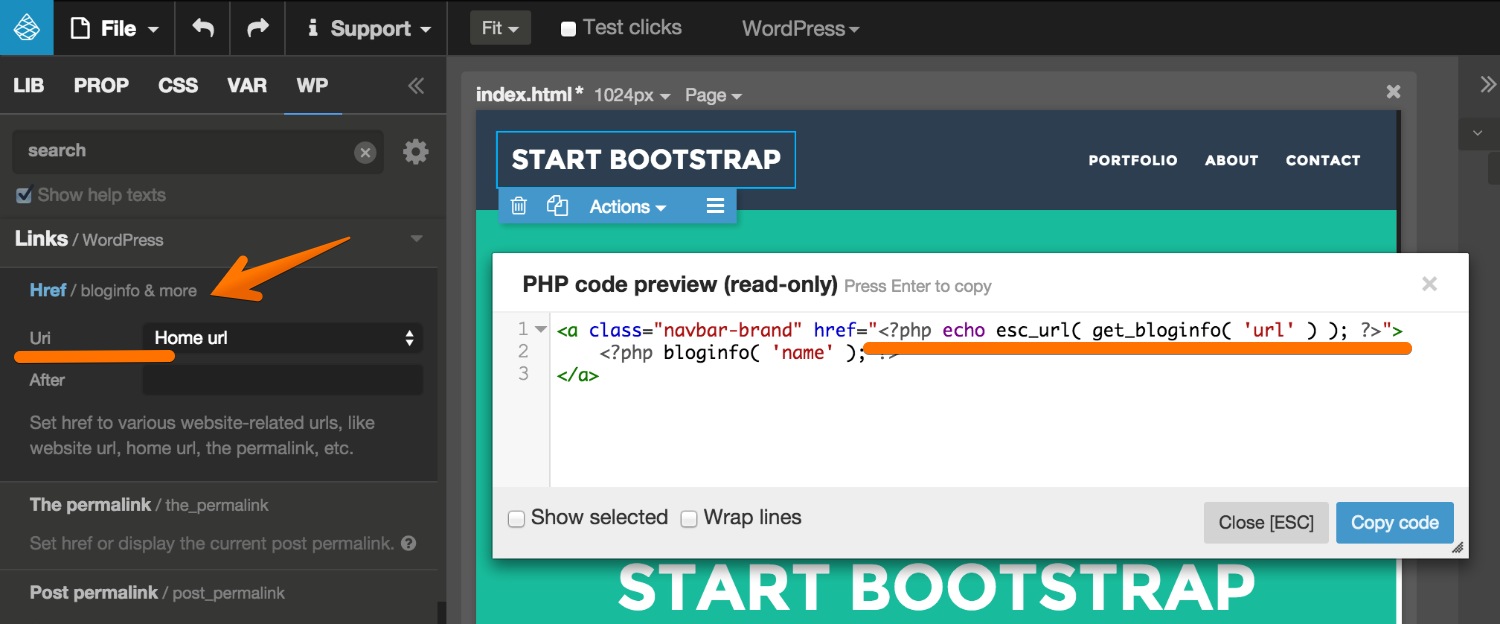Click the large START BOOTSTRAP heading

pyautogui.click(x=936, y=588)
